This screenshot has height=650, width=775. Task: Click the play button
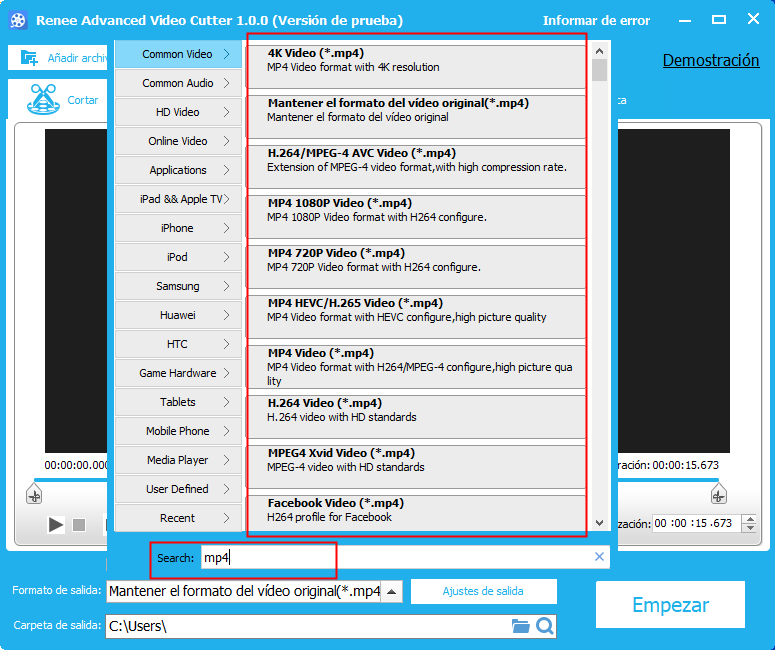55,524
